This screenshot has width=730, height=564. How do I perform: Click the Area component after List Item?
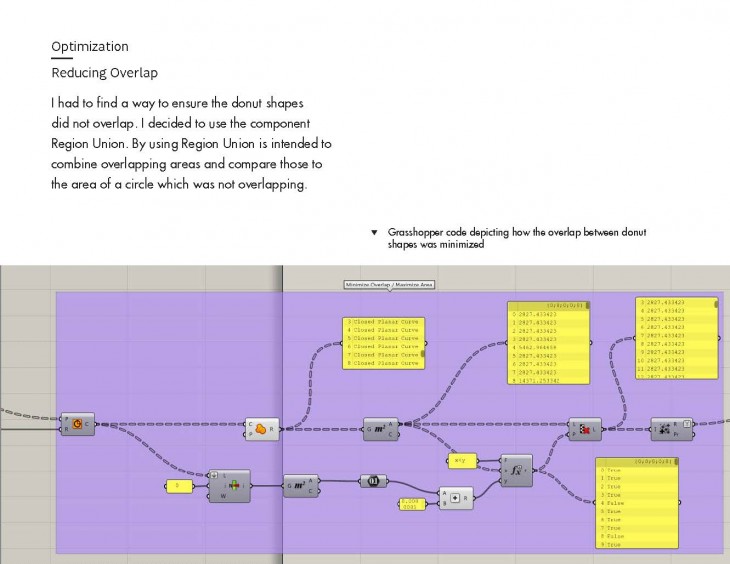[300, 486]
